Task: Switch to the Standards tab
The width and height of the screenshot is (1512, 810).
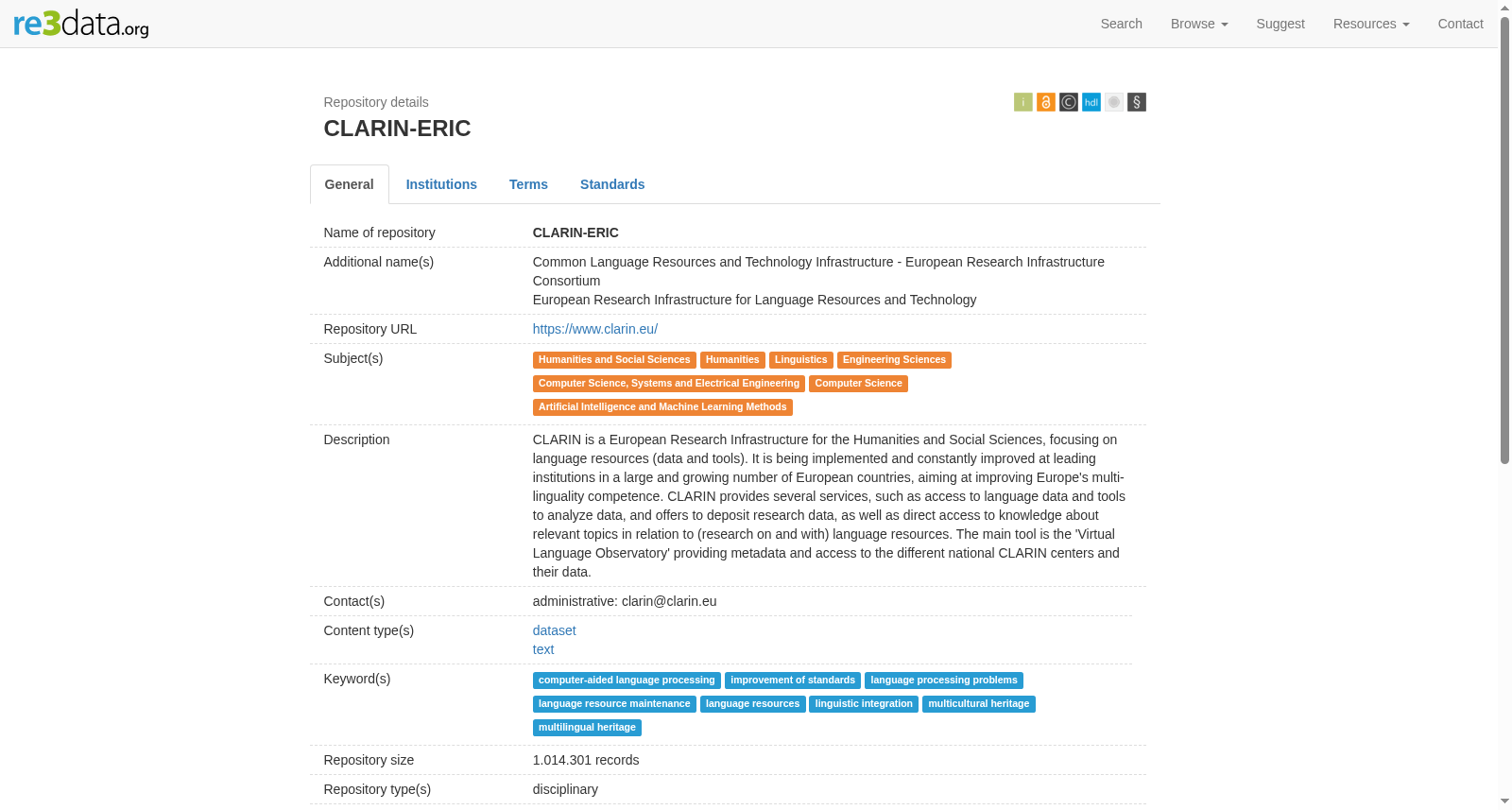Action: click(x=612, y=184)
